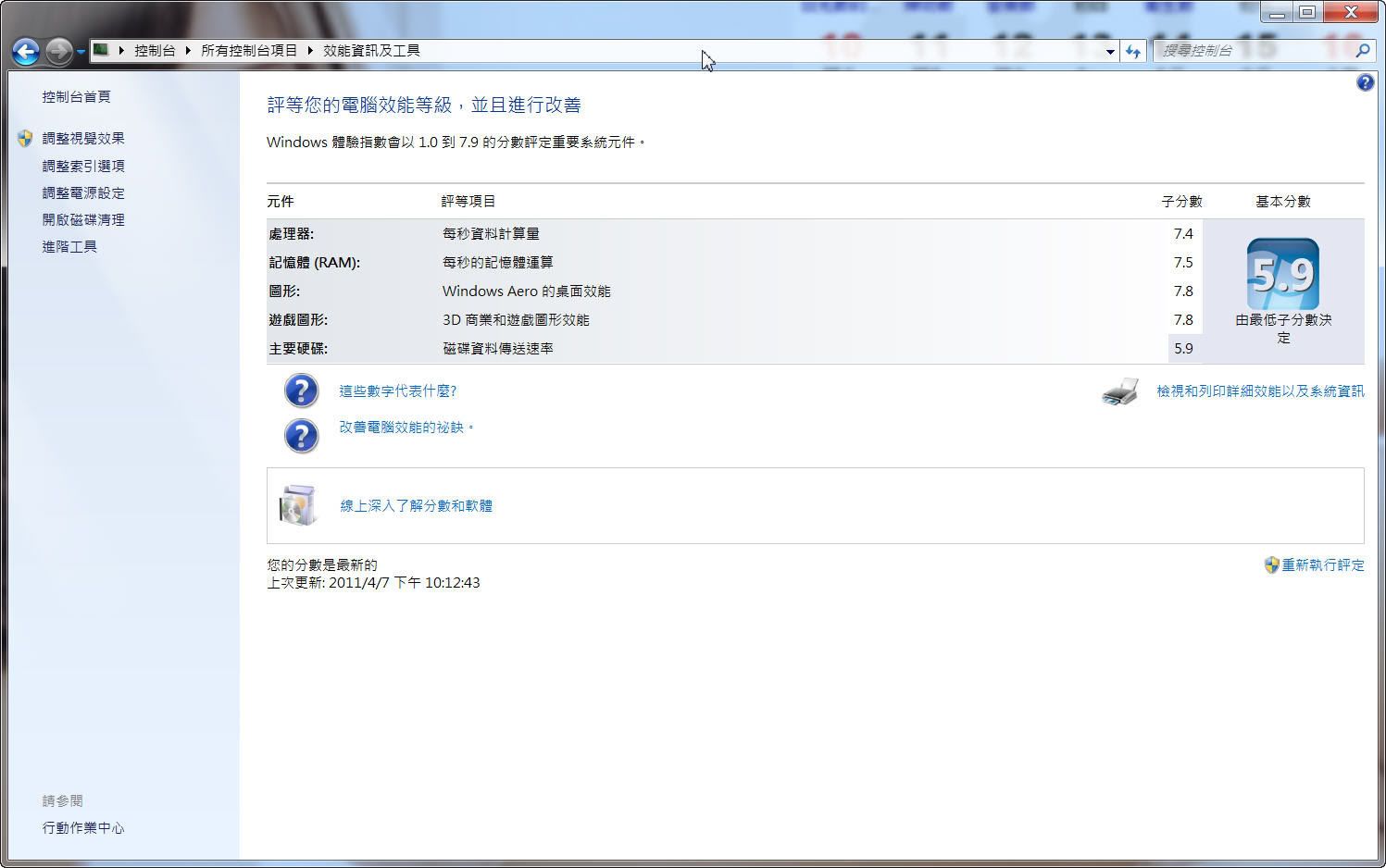The width and height of the screenshot is (1386, 868).
Task: Open 檢視和列印詳細效能以及系統資訊 link
Action: pyautogui.click(x=1259, y=391)
